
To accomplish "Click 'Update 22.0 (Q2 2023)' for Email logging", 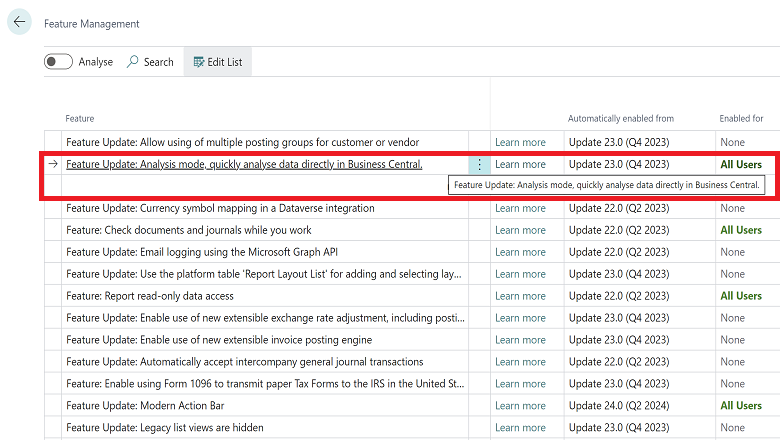I will click(619, 252).
